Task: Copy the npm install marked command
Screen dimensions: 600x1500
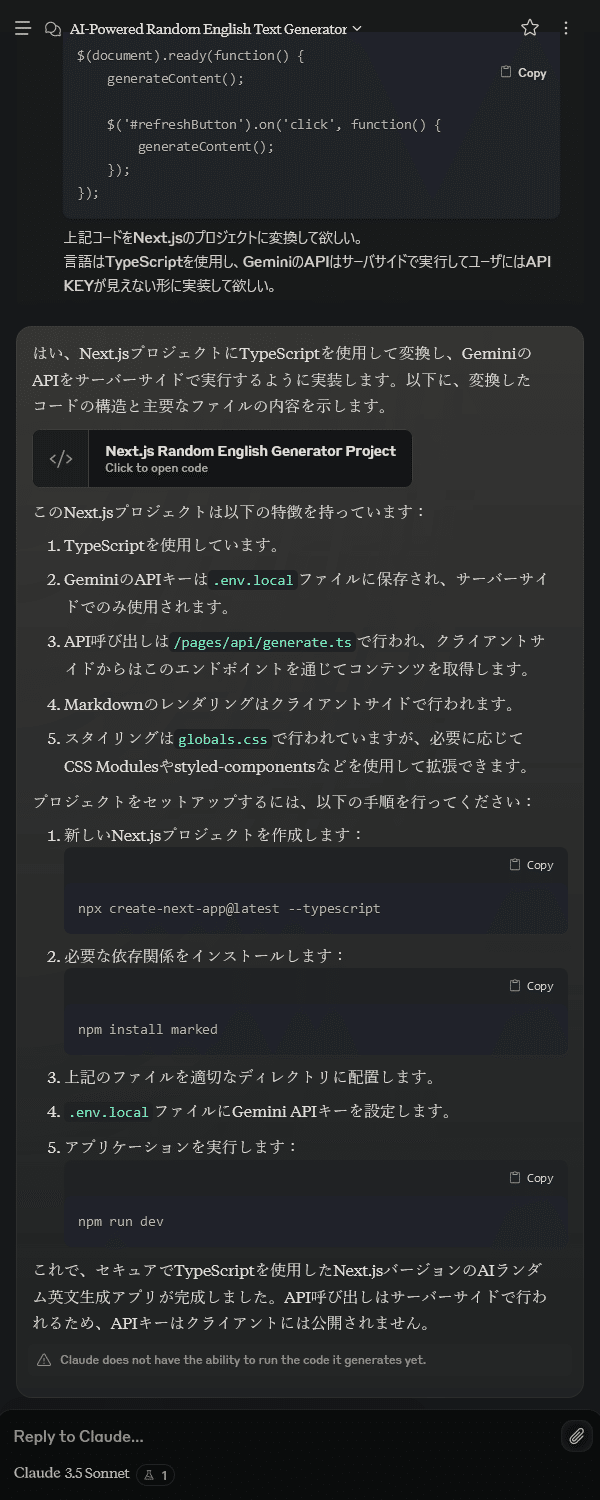Action: [x=531, y=986]
